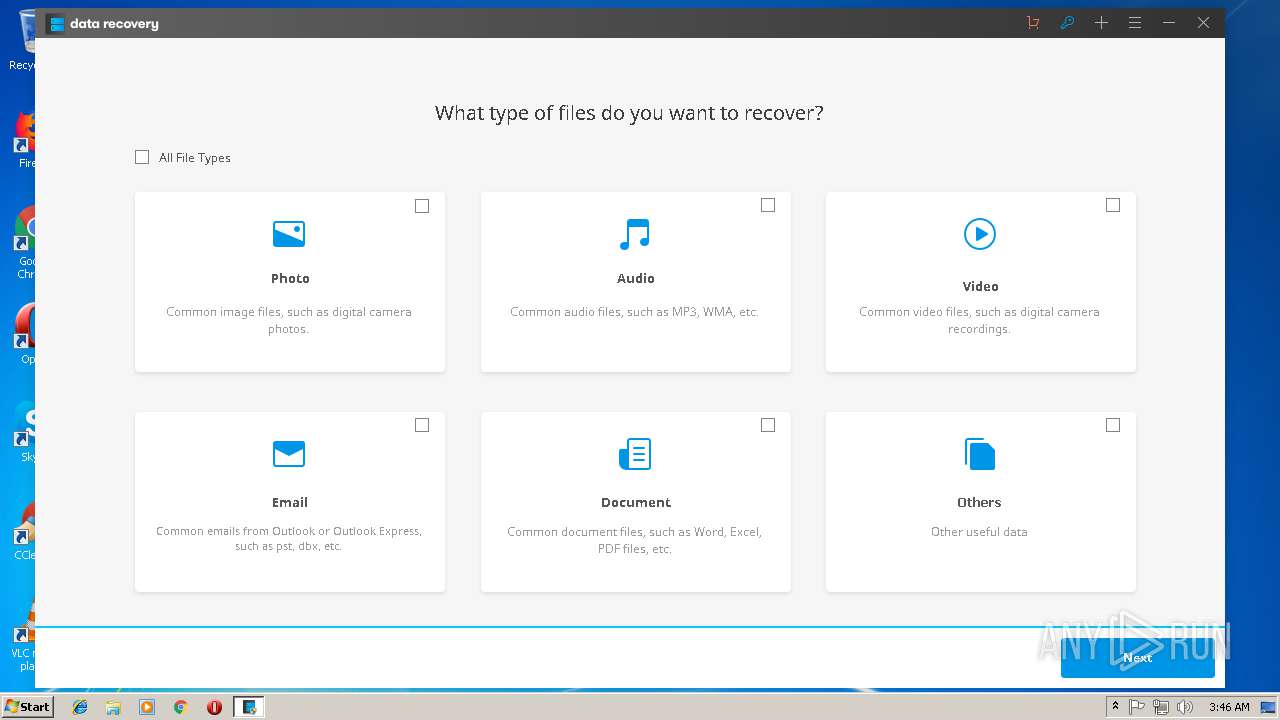Click the 'All File Types' label

(195, 158)
